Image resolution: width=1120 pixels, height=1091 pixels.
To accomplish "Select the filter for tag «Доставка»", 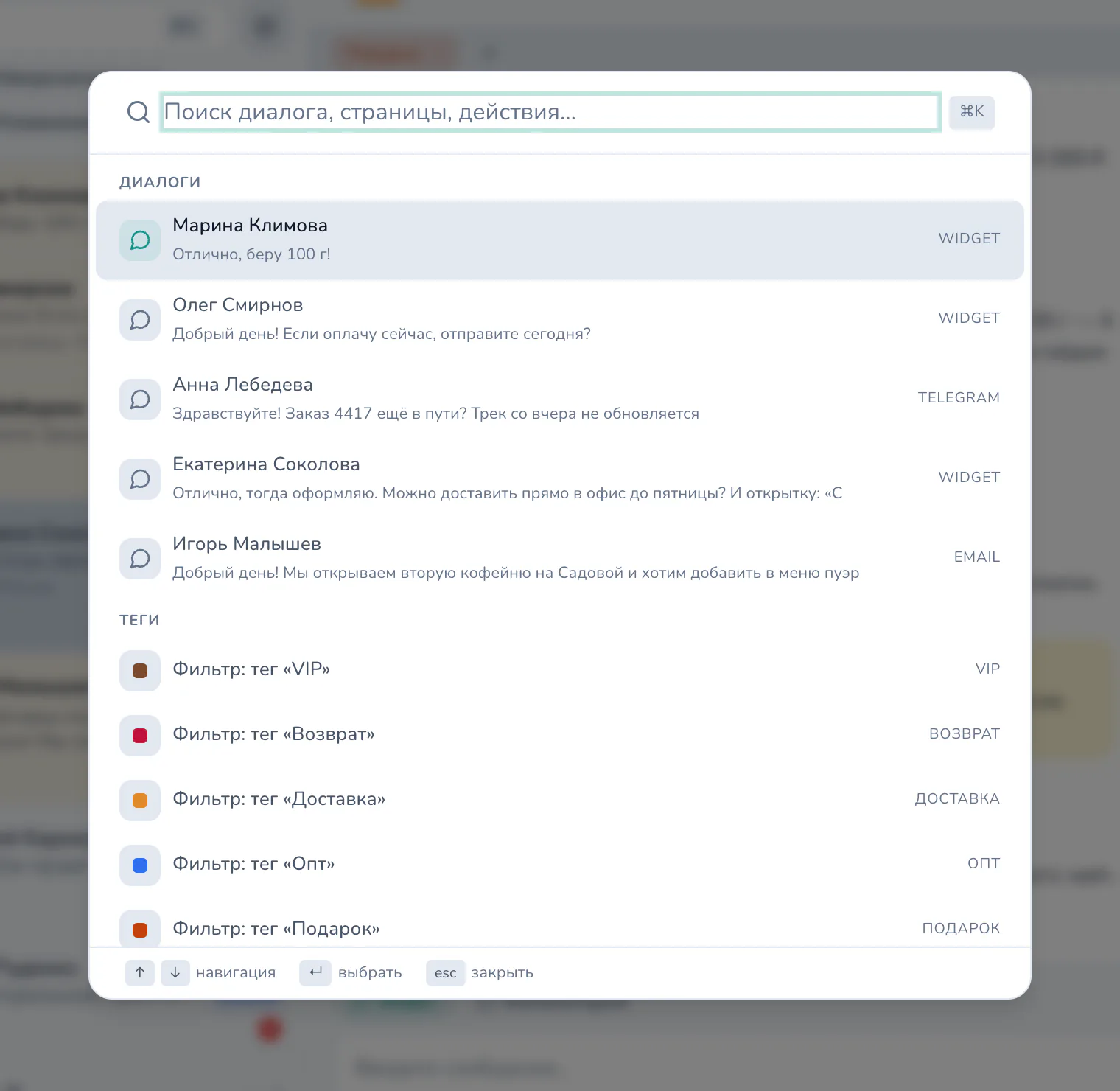I will 560,800.
